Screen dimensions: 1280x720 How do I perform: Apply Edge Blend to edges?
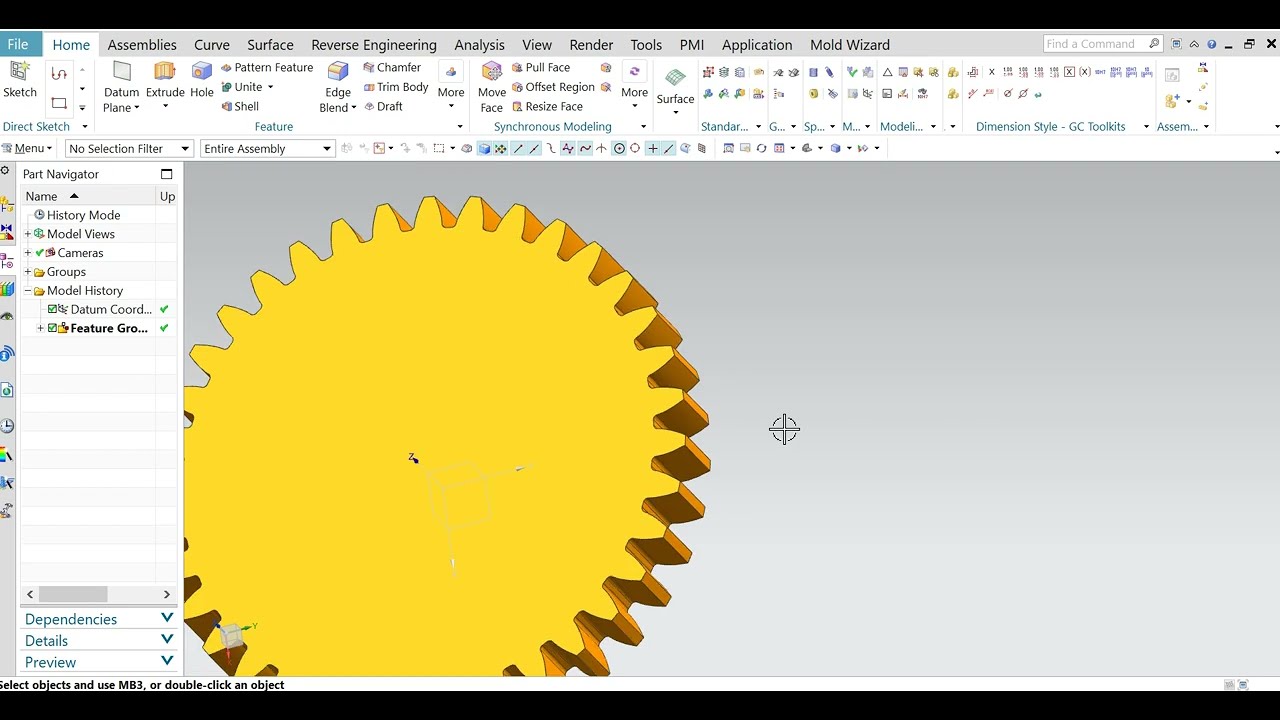coord(338,87)
